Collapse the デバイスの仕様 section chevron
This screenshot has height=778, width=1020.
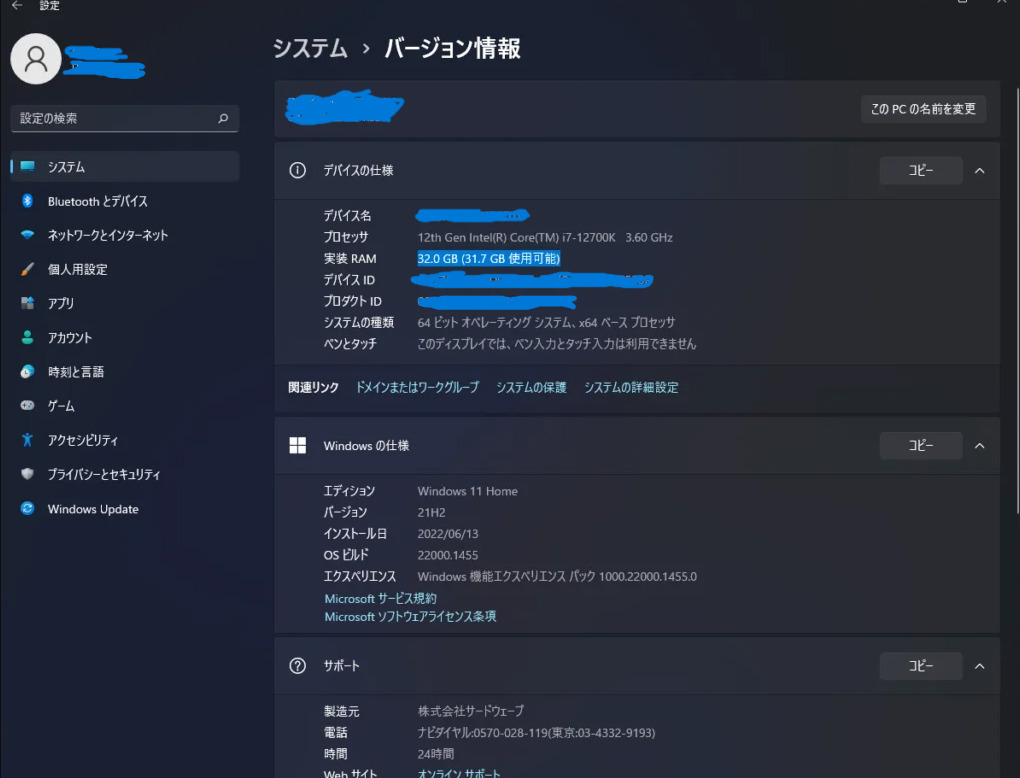click(980, 170)
